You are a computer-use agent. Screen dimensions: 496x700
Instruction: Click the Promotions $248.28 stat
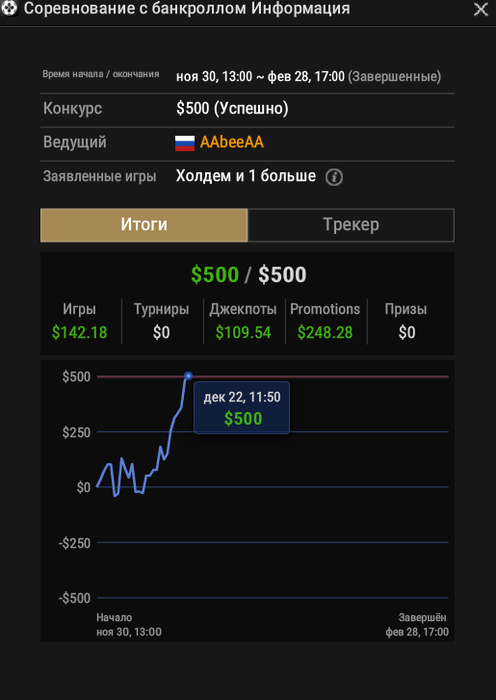coord(325,321)
